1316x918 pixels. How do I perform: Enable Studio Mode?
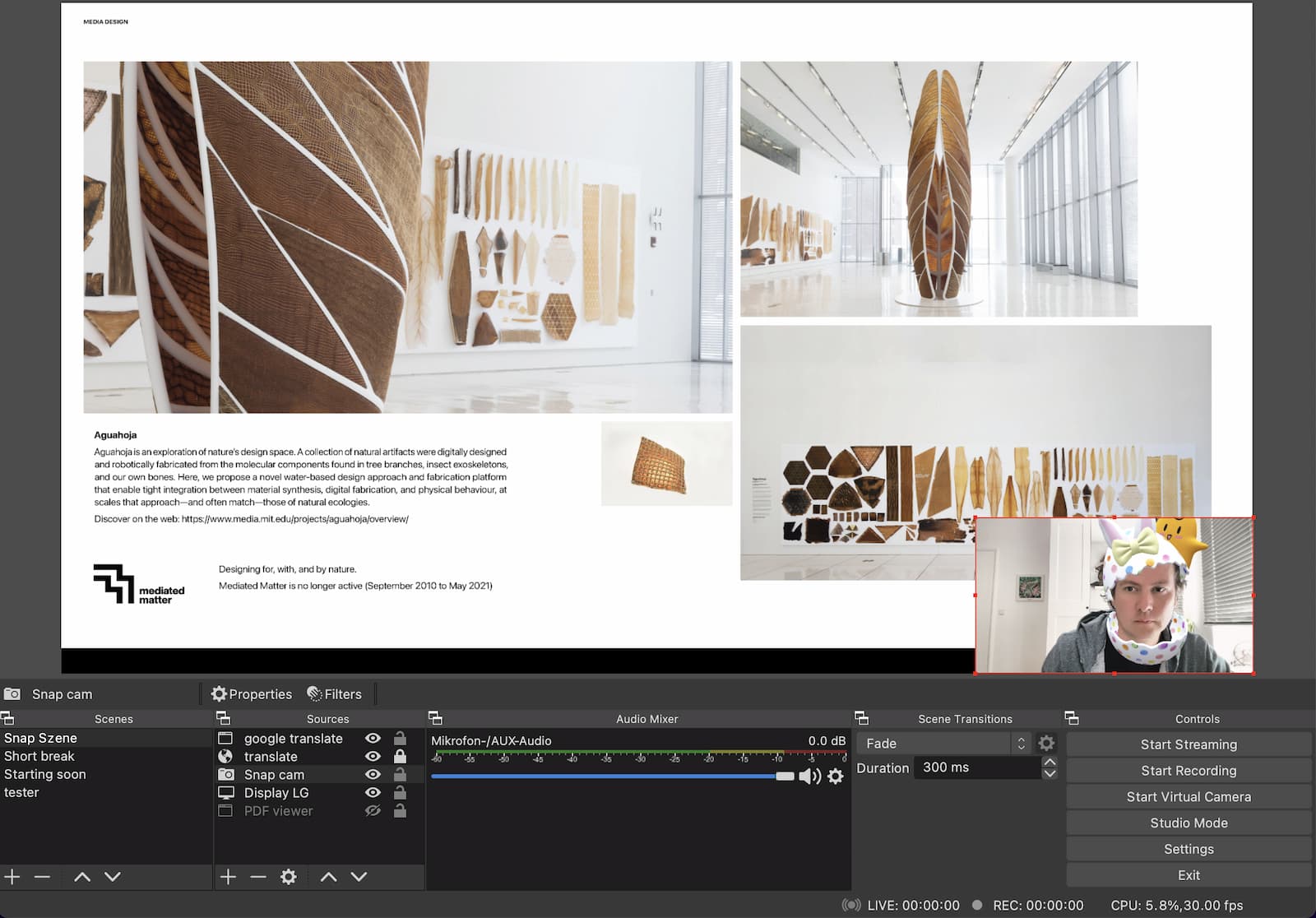(1189, 823)
